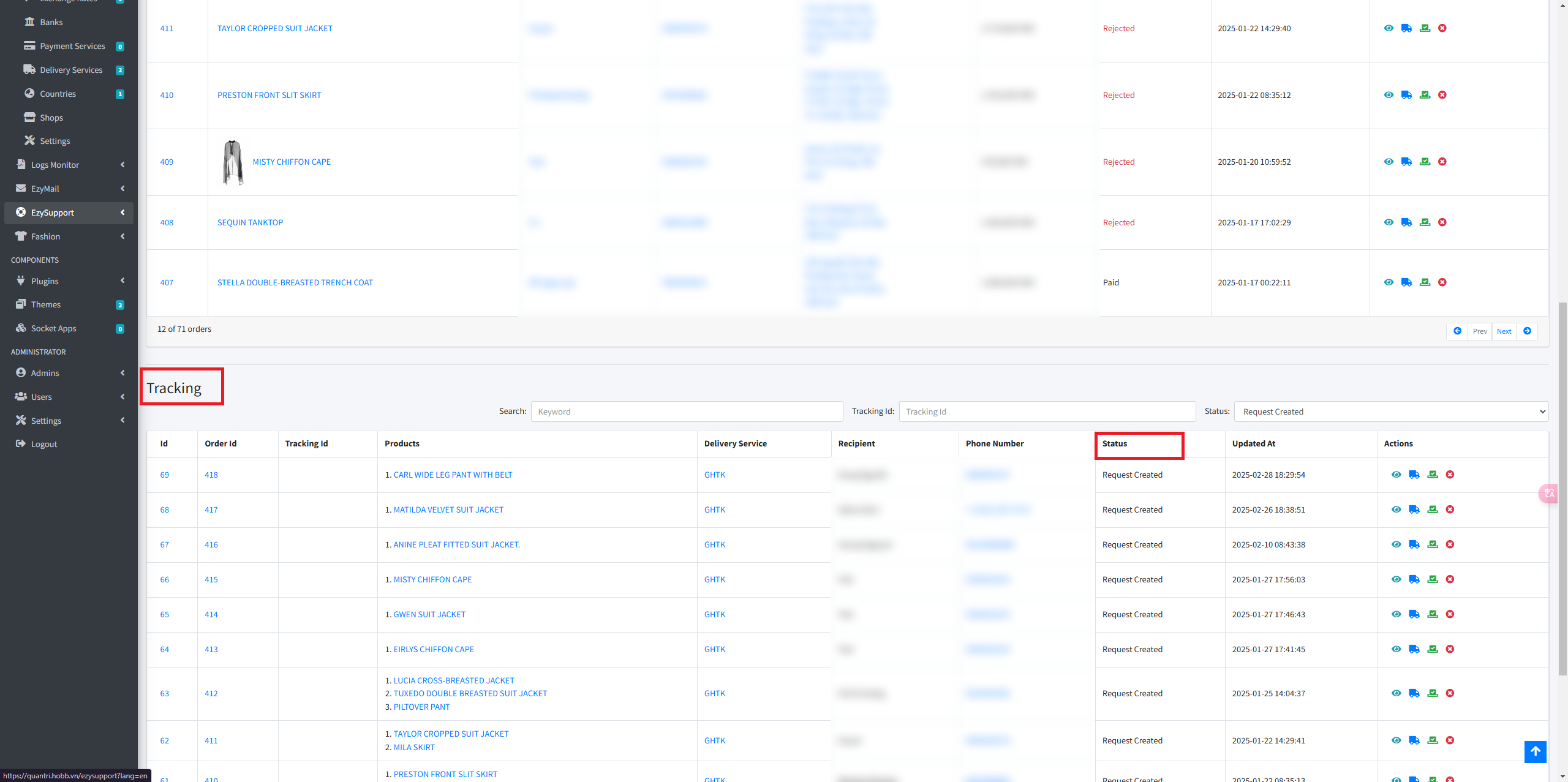Image resolution: width=1568 pixels, height=782 pixels.
Task: Click truck icon in order 407 row
Action: tap(1406, 282)
